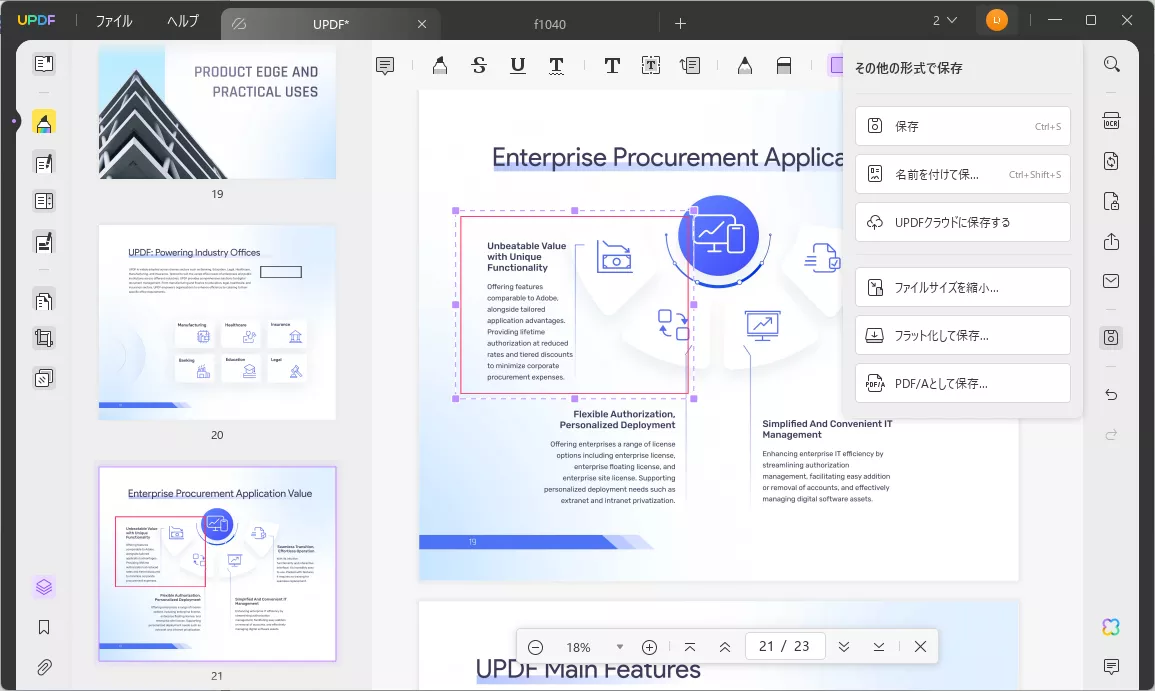Open the Convert/Export PDF icon on right sidebar
Image resolution: width=1155 pixels, height=691 pixels.
[x=1112, y=161]
